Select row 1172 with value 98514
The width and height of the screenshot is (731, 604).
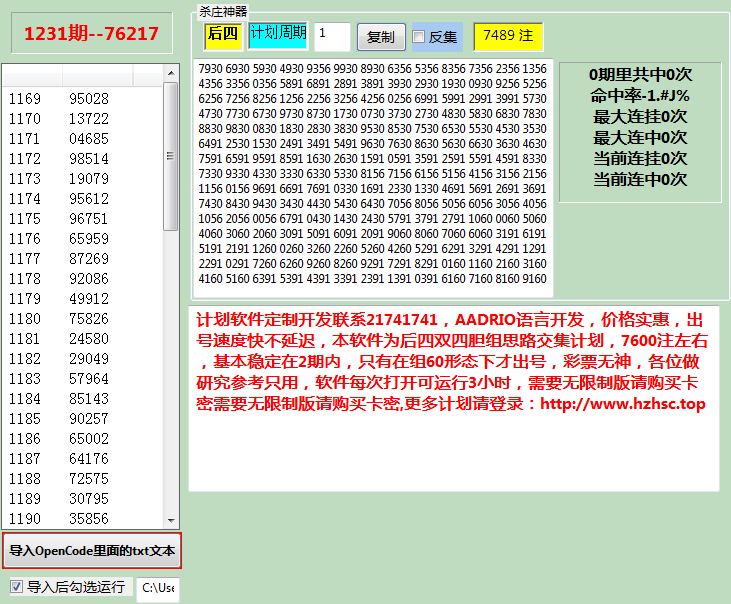pyautogui.click(x=83, y=159)
